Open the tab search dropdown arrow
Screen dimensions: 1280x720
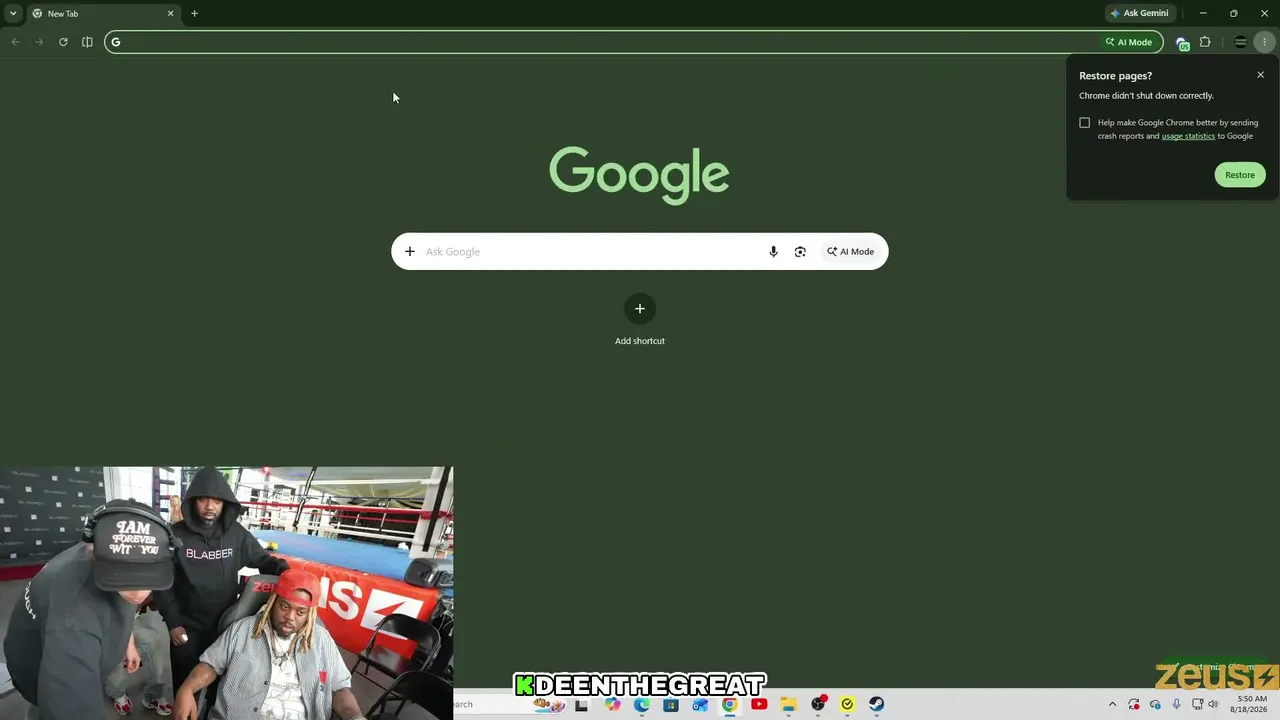click(x=13, y=13)
